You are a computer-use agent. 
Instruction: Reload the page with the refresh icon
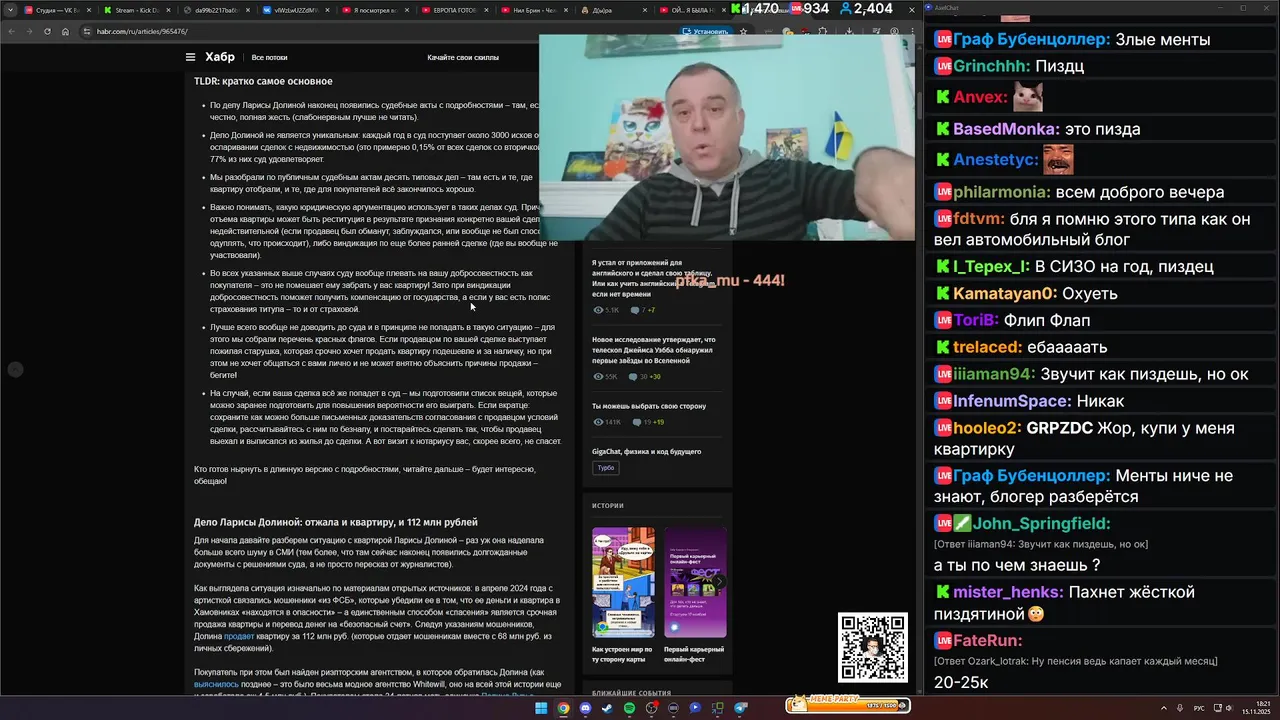pyautogui.click(x=47, y=31)
